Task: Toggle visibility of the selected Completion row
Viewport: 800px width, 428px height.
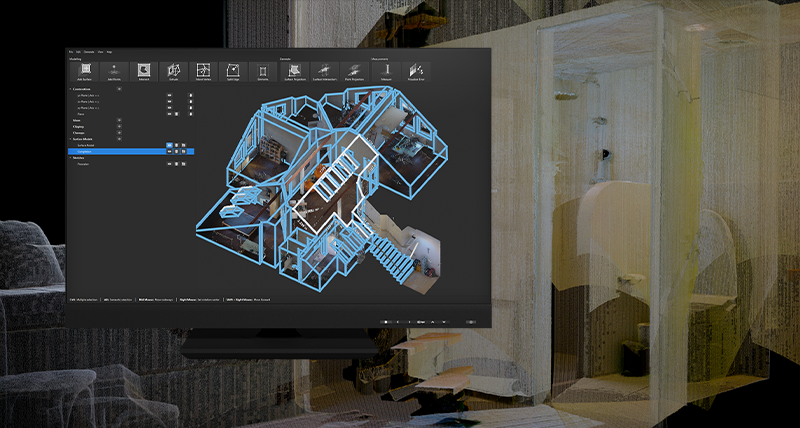Action: pos(169,151)
